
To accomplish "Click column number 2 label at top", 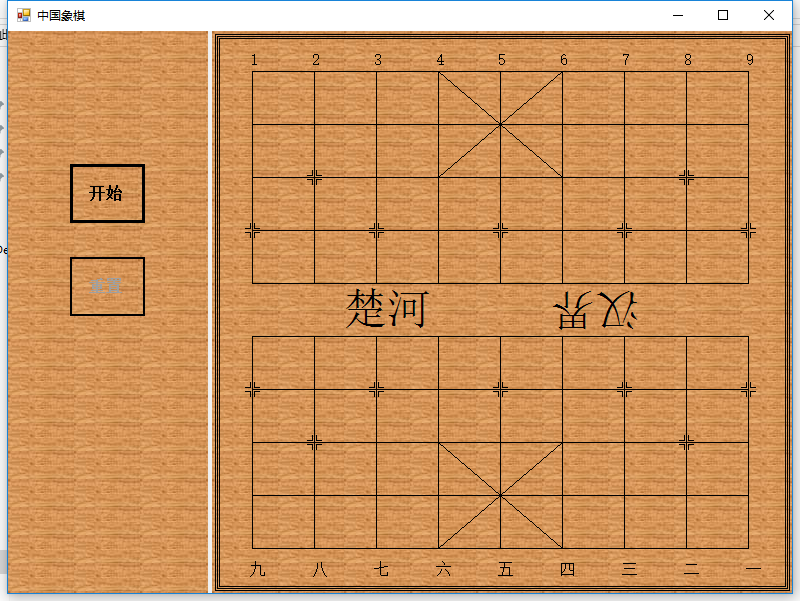I will 316,60.
